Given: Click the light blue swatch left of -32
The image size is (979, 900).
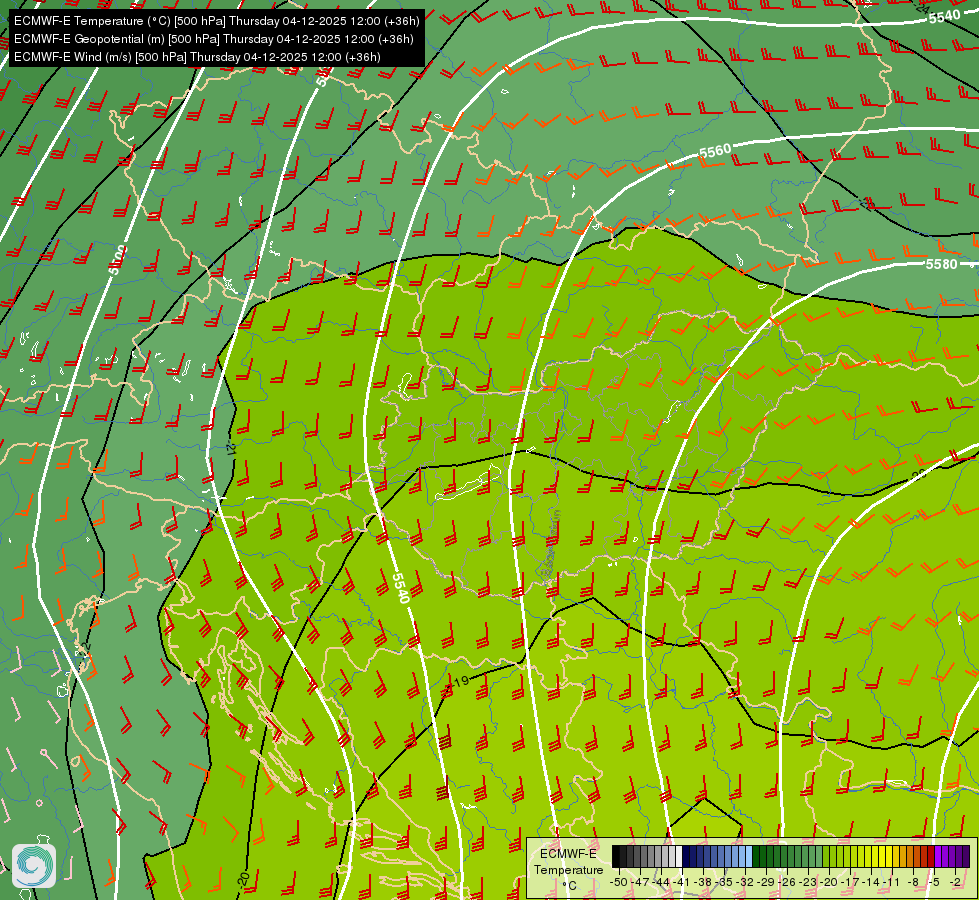Looking at the screenshot, I should pyautogui.click(x=749, y=856).
